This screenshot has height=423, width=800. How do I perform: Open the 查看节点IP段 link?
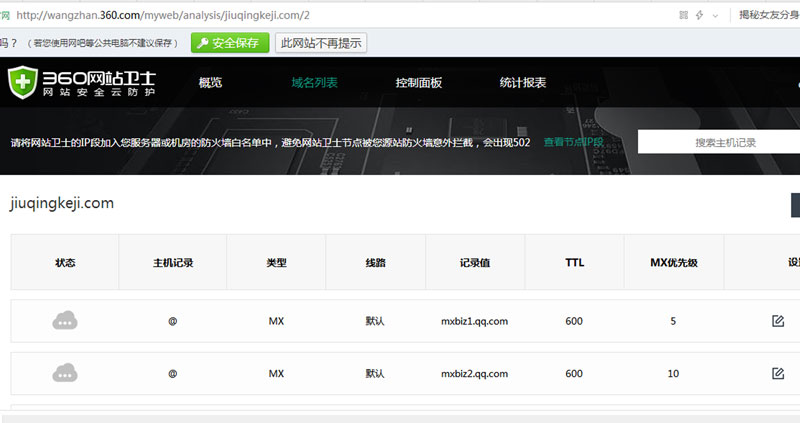tap(573, 142)
